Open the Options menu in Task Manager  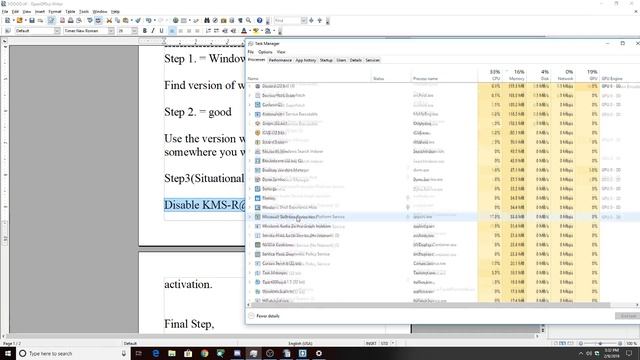265,52
